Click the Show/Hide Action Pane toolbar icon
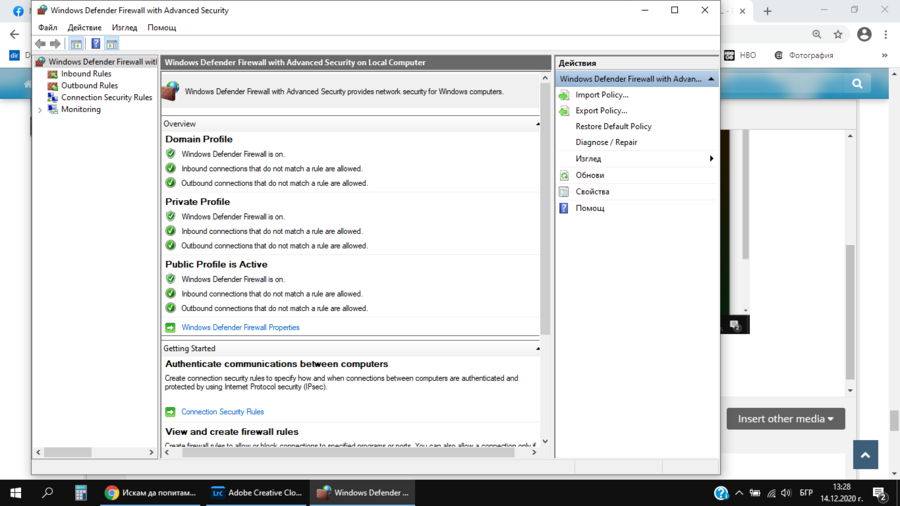900x506 pixels. [x=112, y=44]
